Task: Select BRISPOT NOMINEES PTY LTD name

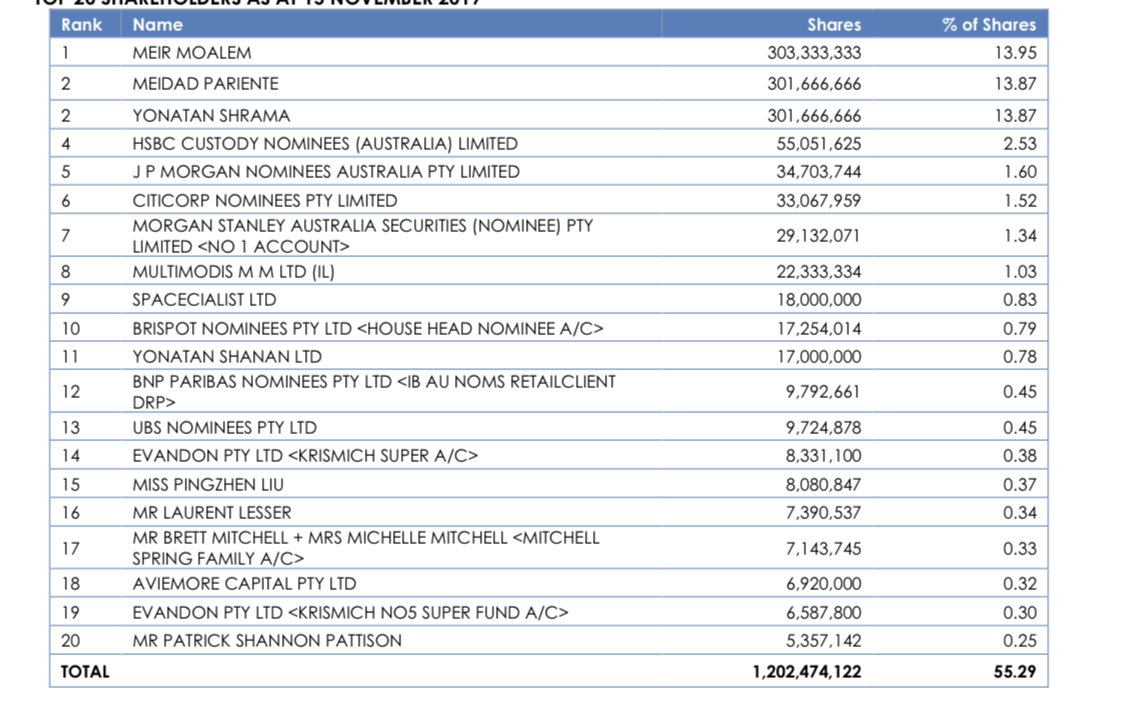Action: click(x=368, y=329)
